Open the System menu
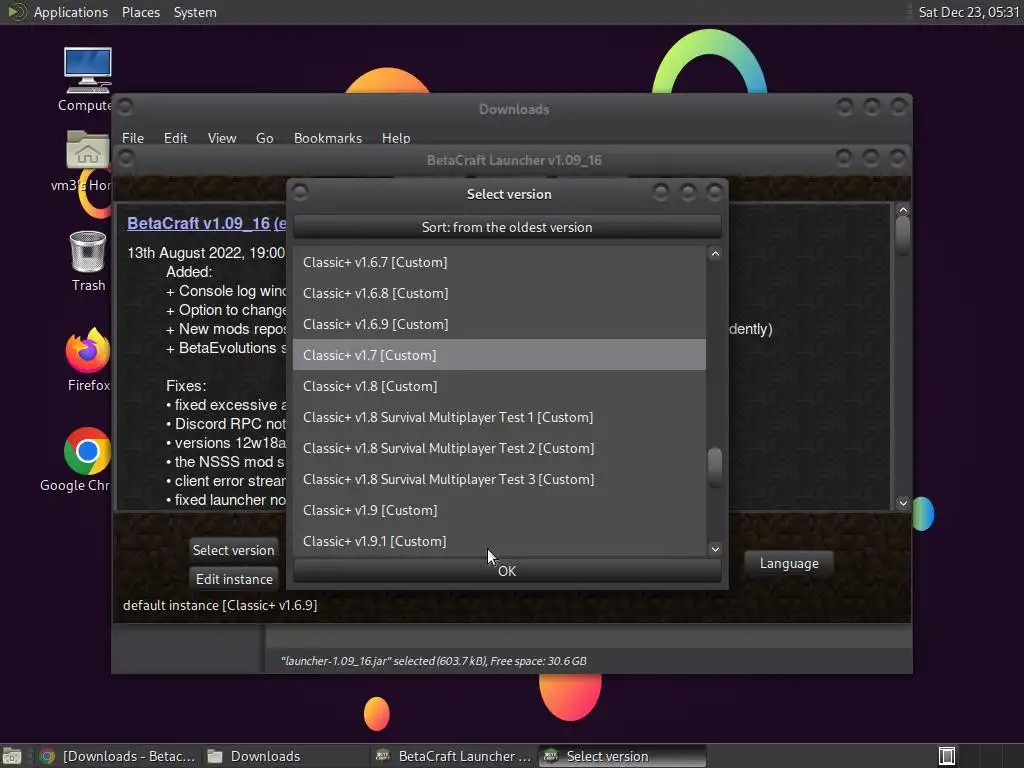This screenshot has height=768, width=1024. [x=195, y=12]
